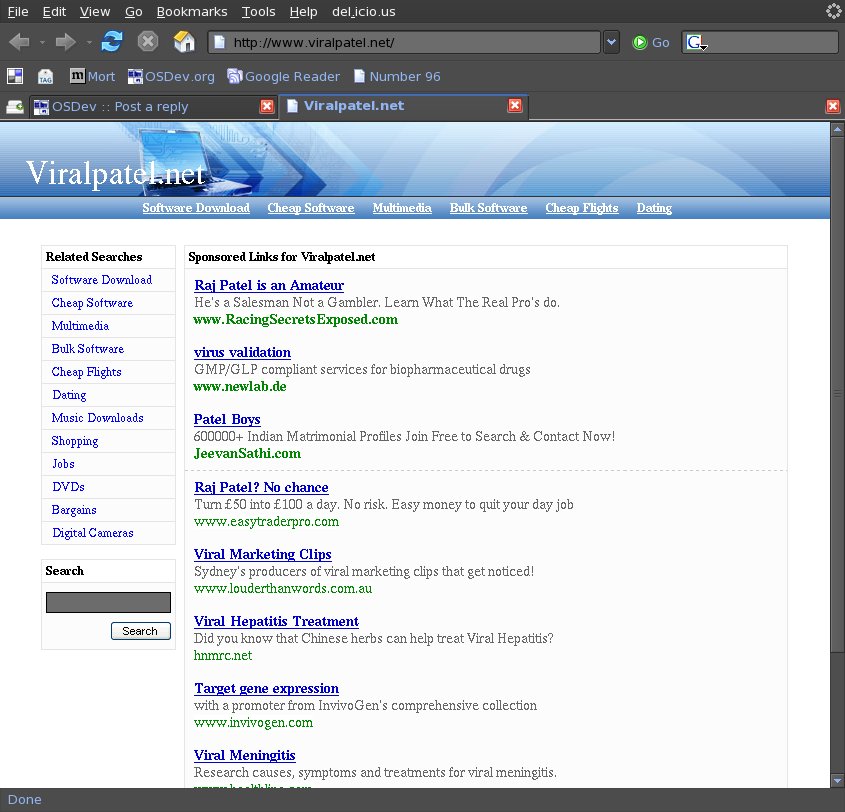The image size is (845, 812).
Task: Open the del.icio.us menu
Action: pos(364,11)
